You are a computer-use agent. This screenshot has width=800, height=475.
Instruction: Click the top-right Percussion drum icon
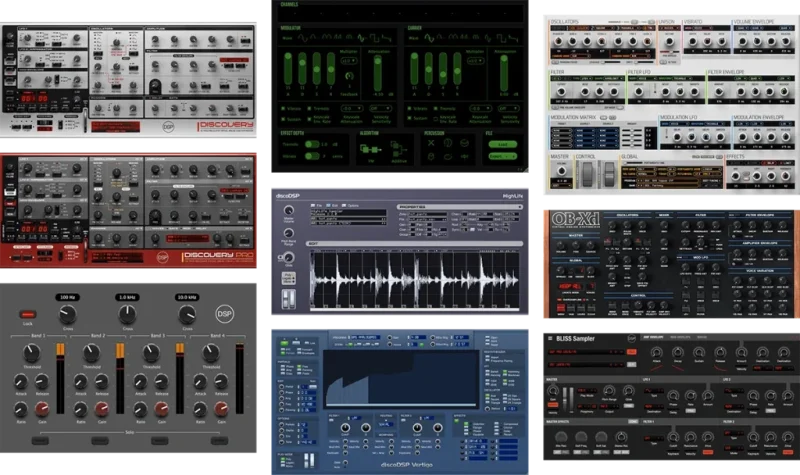tap(464, 143)
